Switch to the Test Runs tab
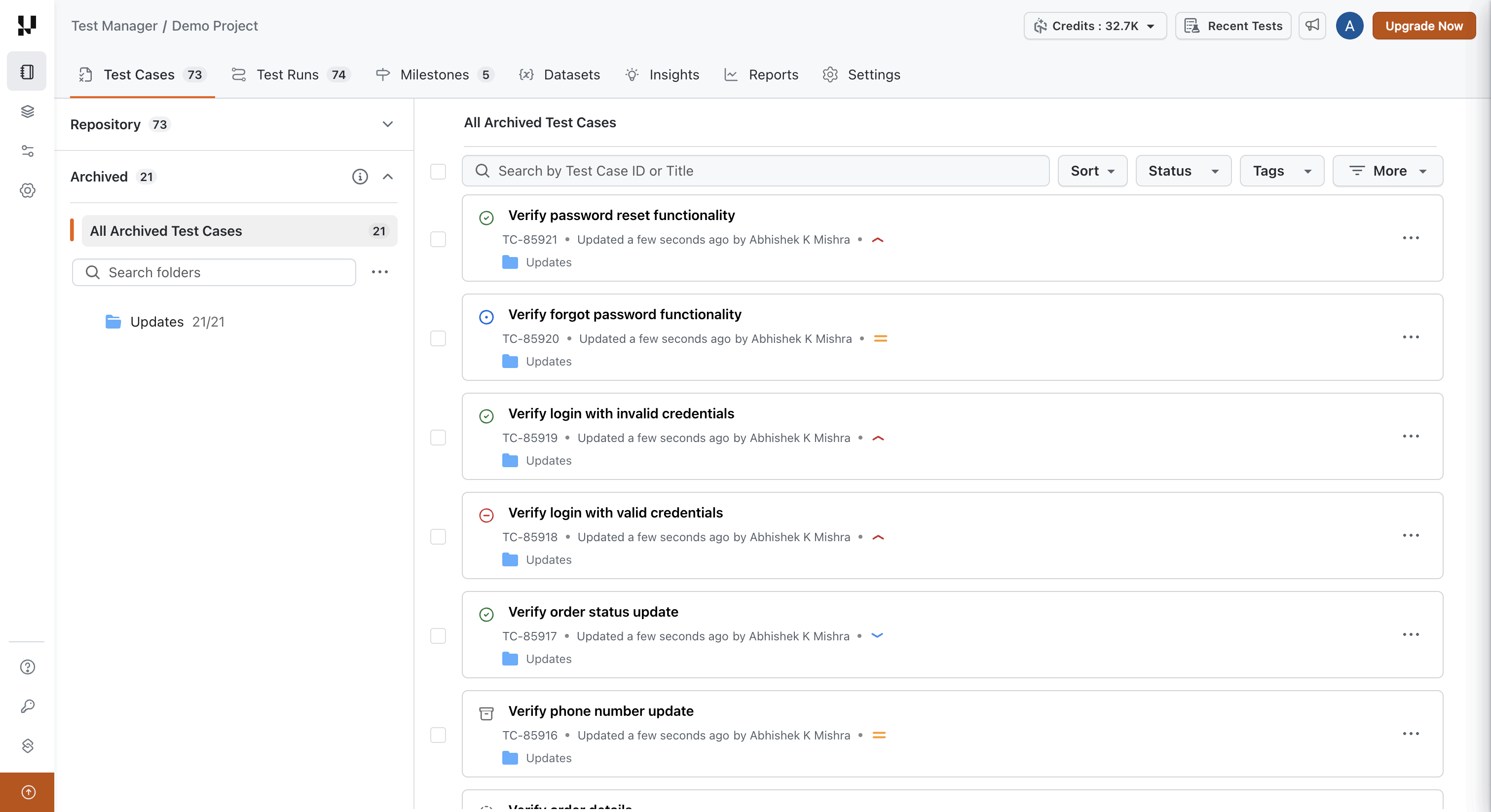Screen dimensions: 1491x812 (x=291, y=74)
